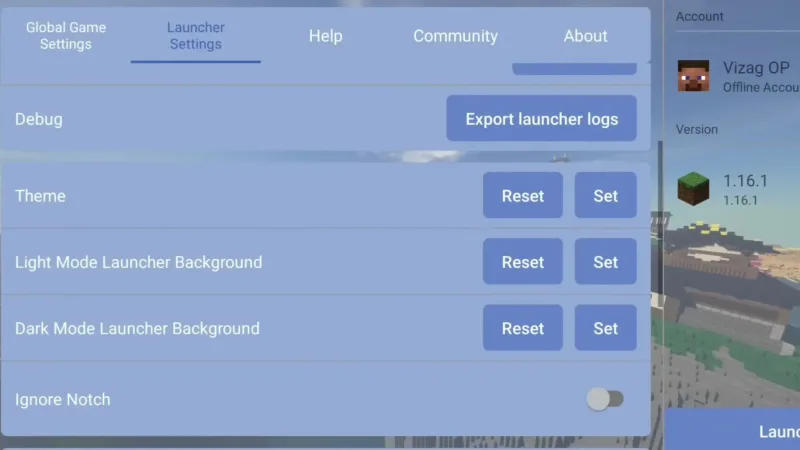Click the Offline Account subtitle
Viewport: 800px width, 450px height.
[x=761, y=87]
